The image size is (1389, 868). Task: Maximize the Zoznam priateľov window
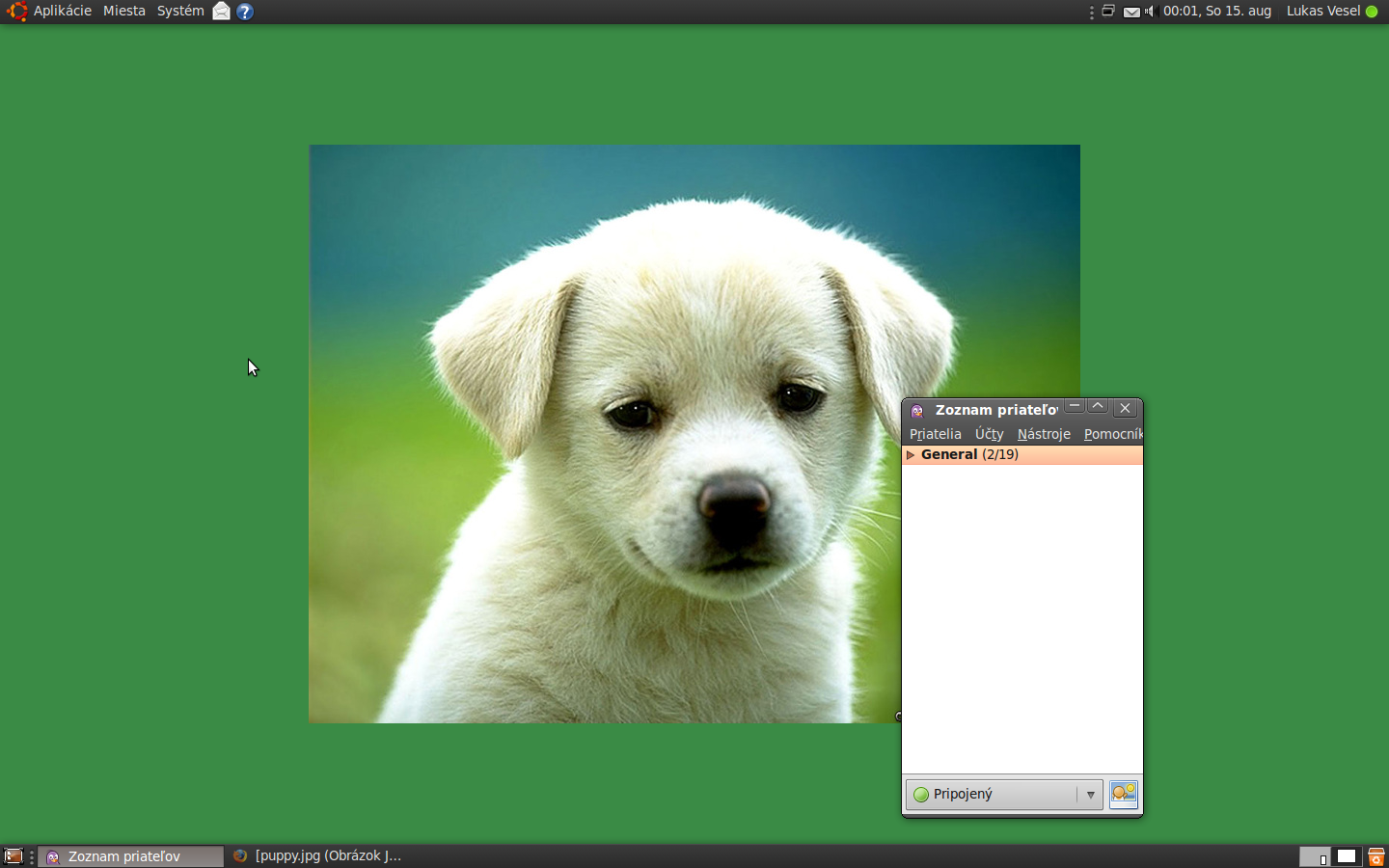(1098, 408)
